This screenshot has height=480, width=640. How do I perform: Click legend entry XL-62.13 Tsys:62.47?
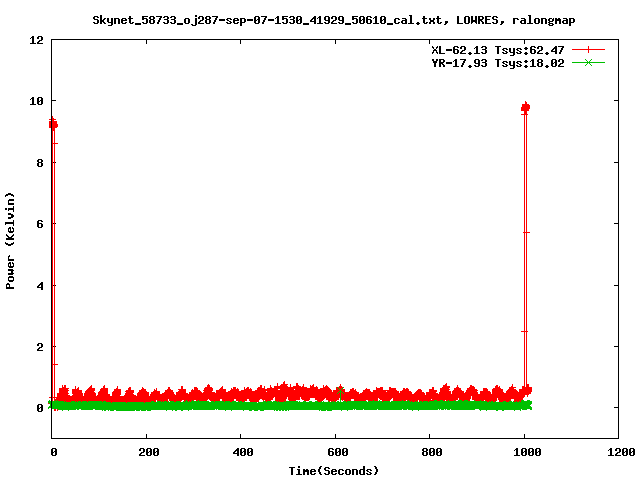point(498,50)
